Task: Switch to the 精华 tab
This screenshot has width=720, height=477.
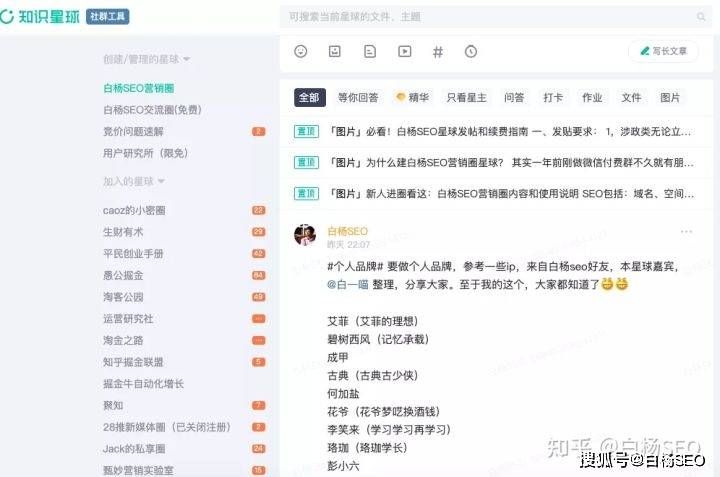Action: (412, 98)
